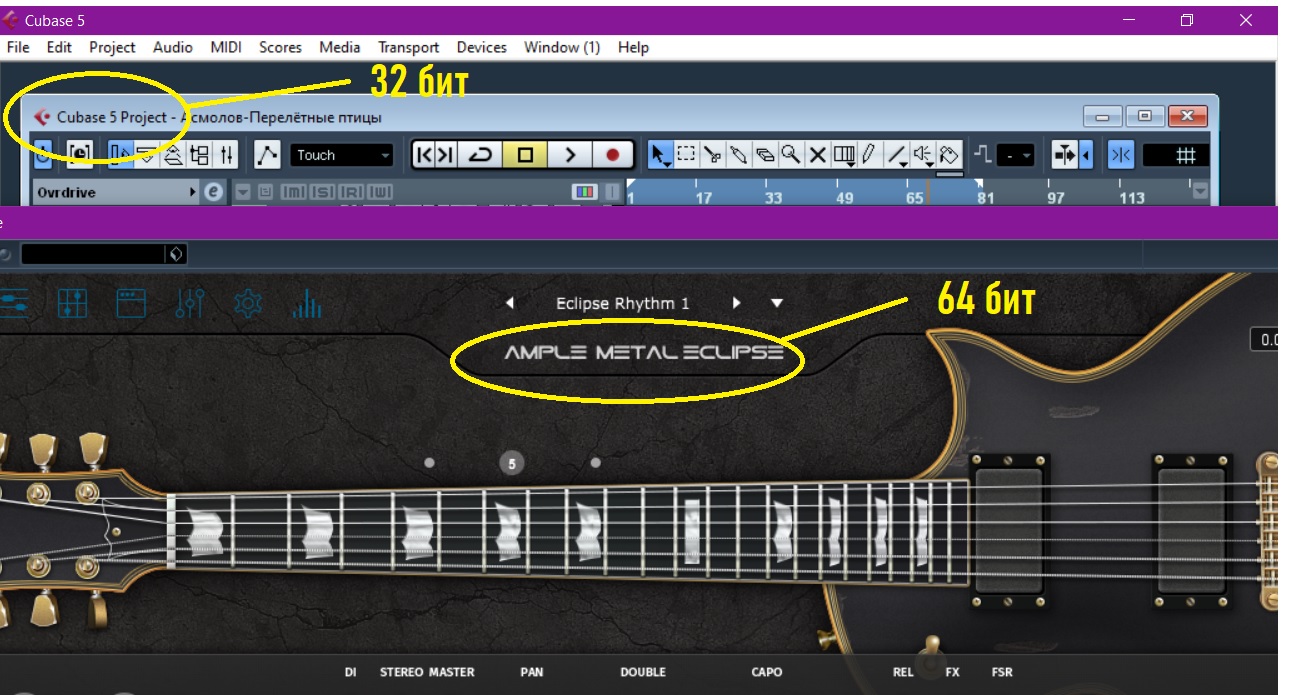Select the Draw pencil tool
The width and height of the screenshot is (1290, 695).
point(868,154)
